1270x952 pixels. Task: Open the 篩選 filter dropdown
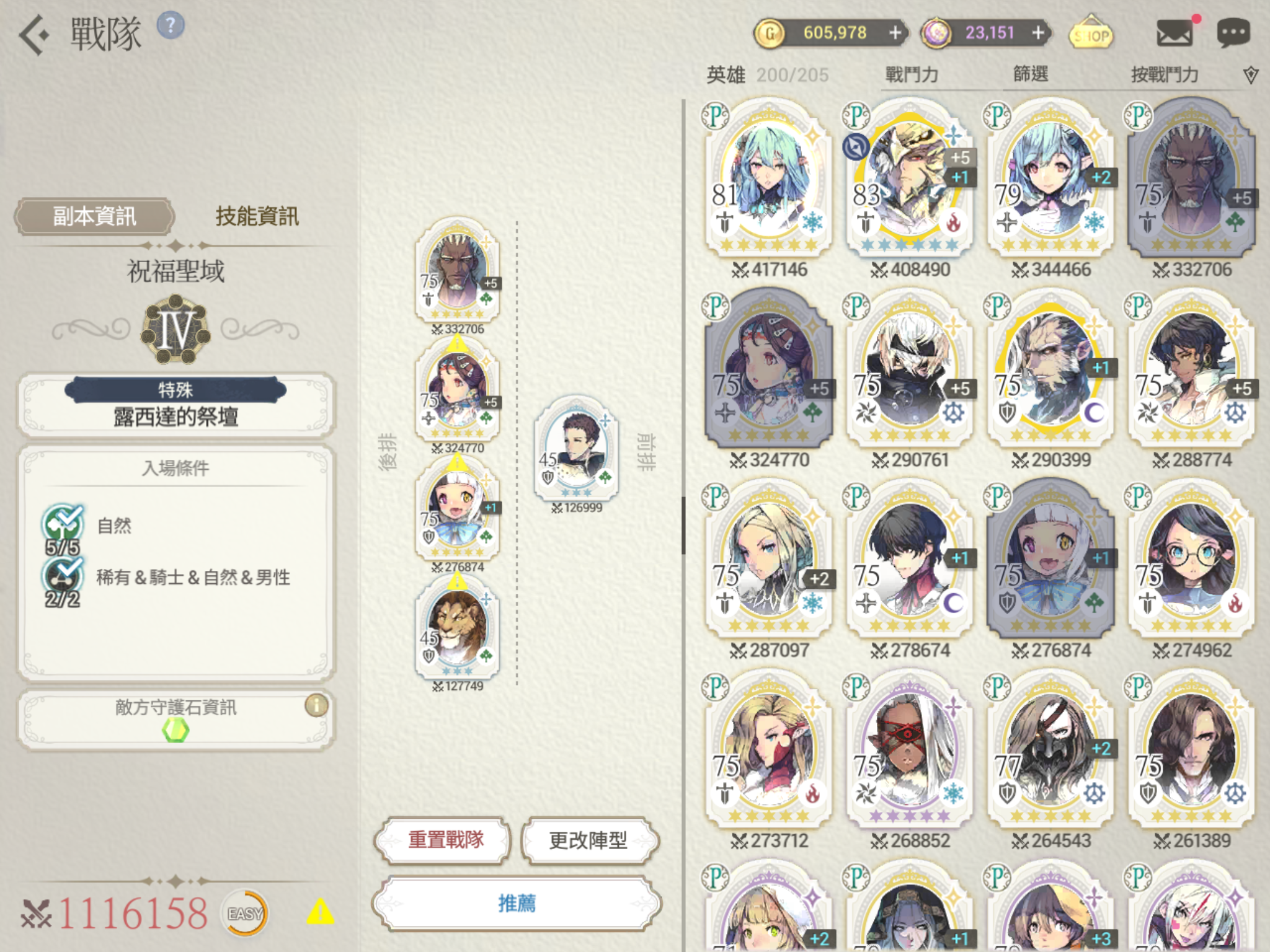click(x=1031, y=74)
